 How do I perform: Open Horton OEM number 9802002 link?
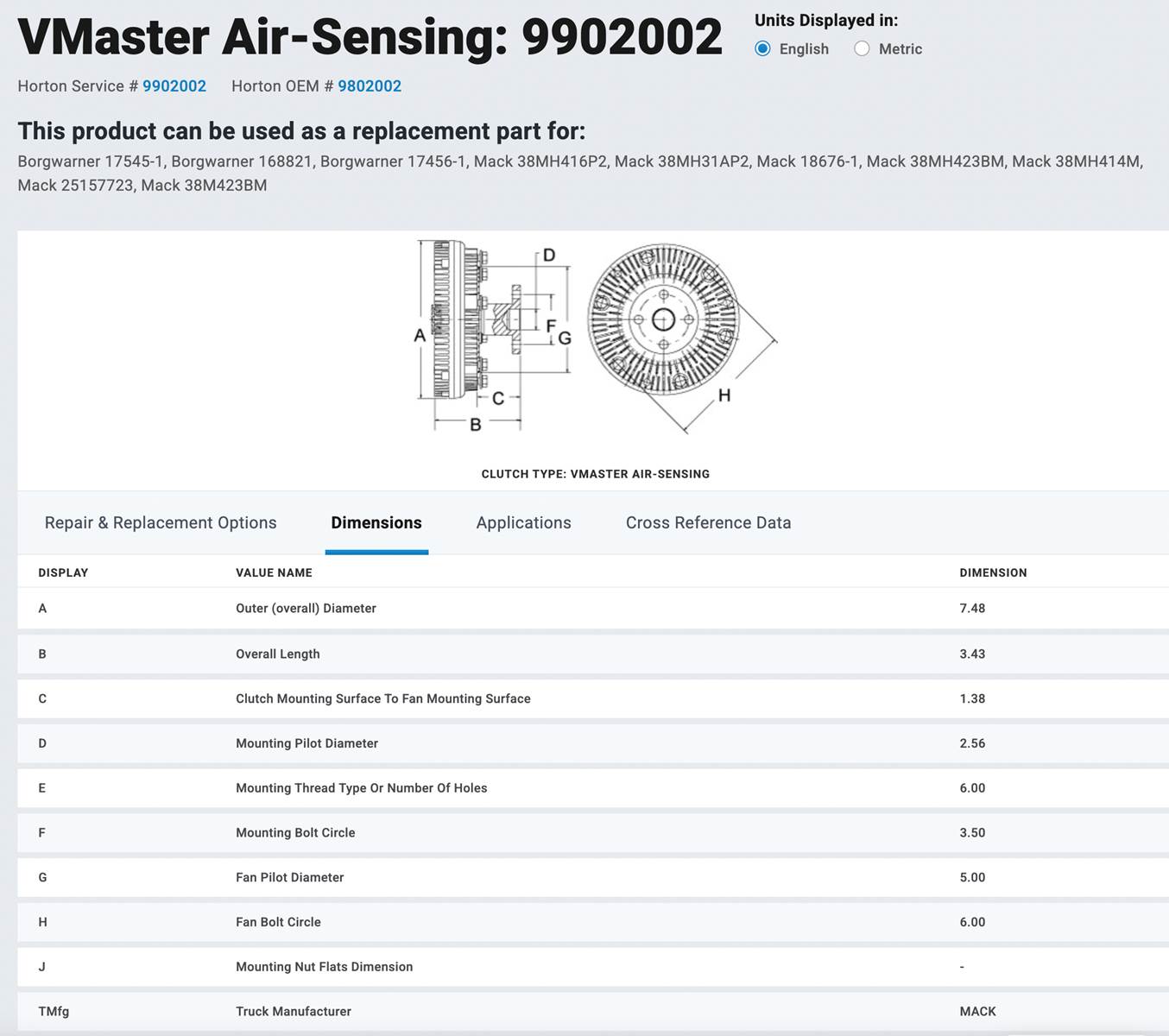369,86
